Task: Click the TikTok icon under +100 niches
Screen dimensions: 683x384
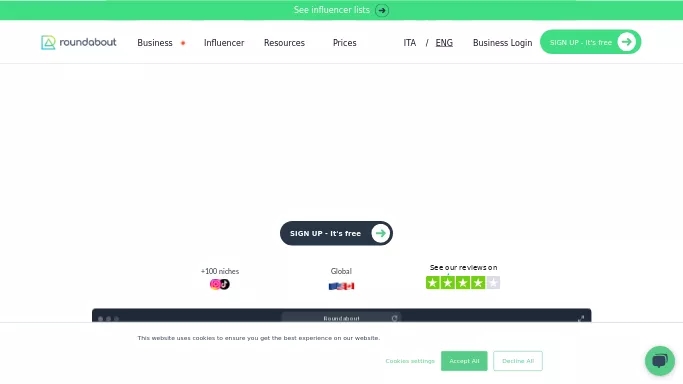Action: (x=225, y=284)
